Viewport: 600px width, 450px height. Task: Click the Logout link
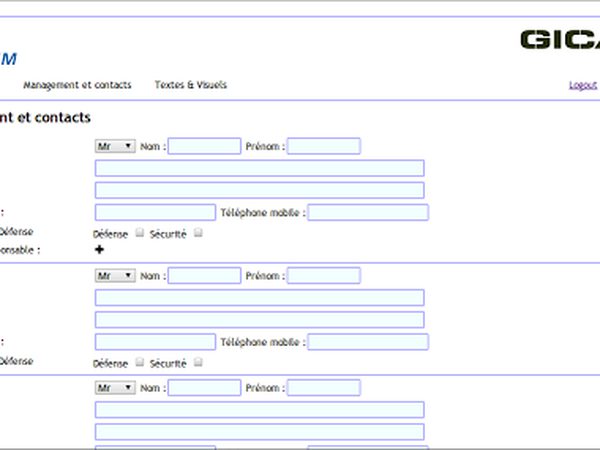pos(583,85)
